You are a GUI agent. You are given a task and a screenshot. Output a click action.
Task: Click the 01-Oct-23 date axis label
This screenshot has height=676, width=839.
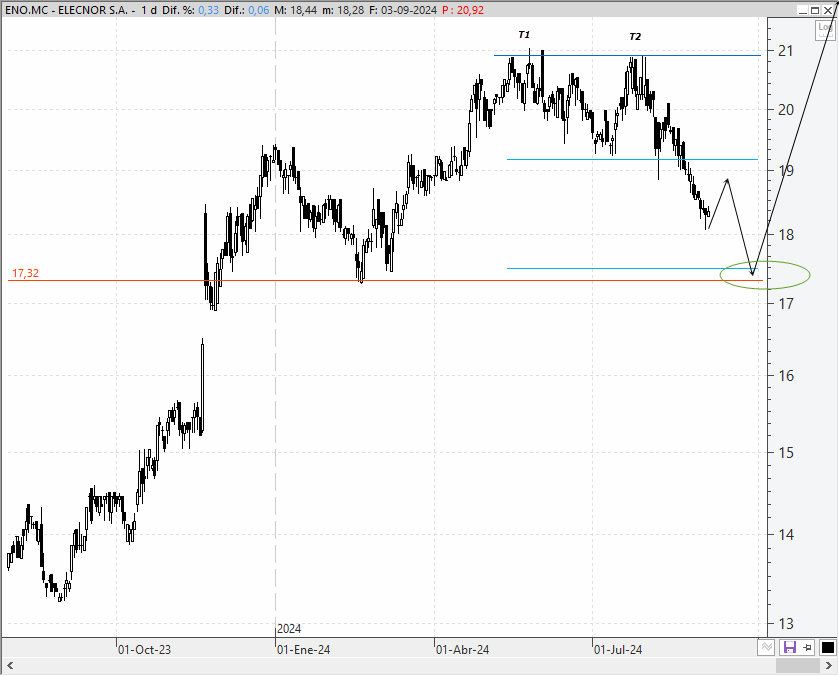pos(144,650)
